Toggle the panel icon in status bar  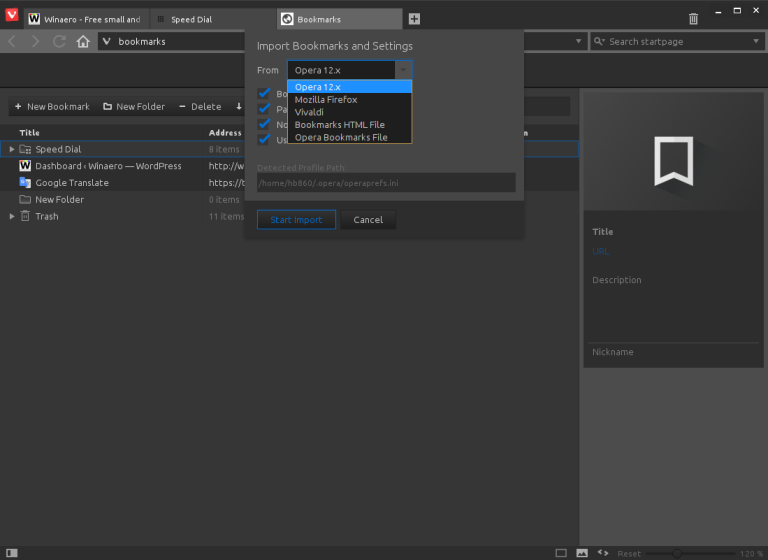pyautogui.click(x=11, y=553)
